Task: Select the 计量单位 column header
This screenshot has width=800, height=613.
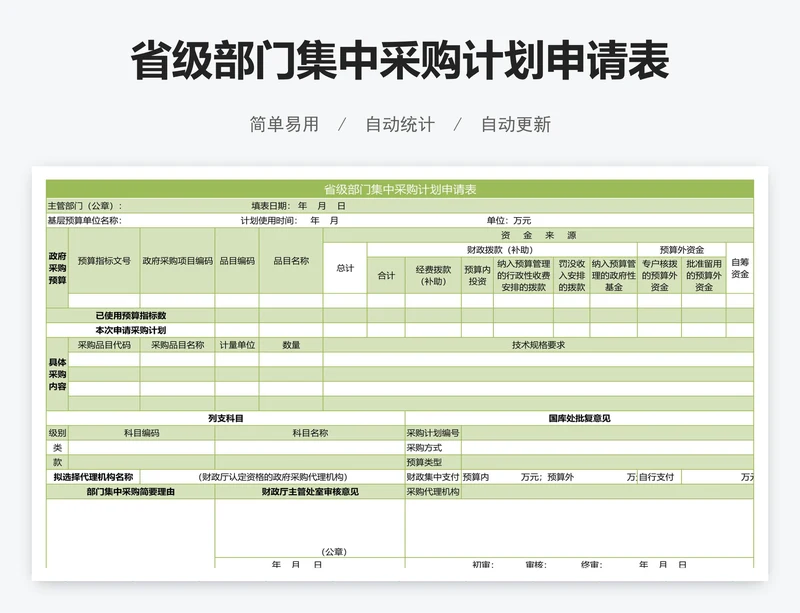Action: click(237, 345)
